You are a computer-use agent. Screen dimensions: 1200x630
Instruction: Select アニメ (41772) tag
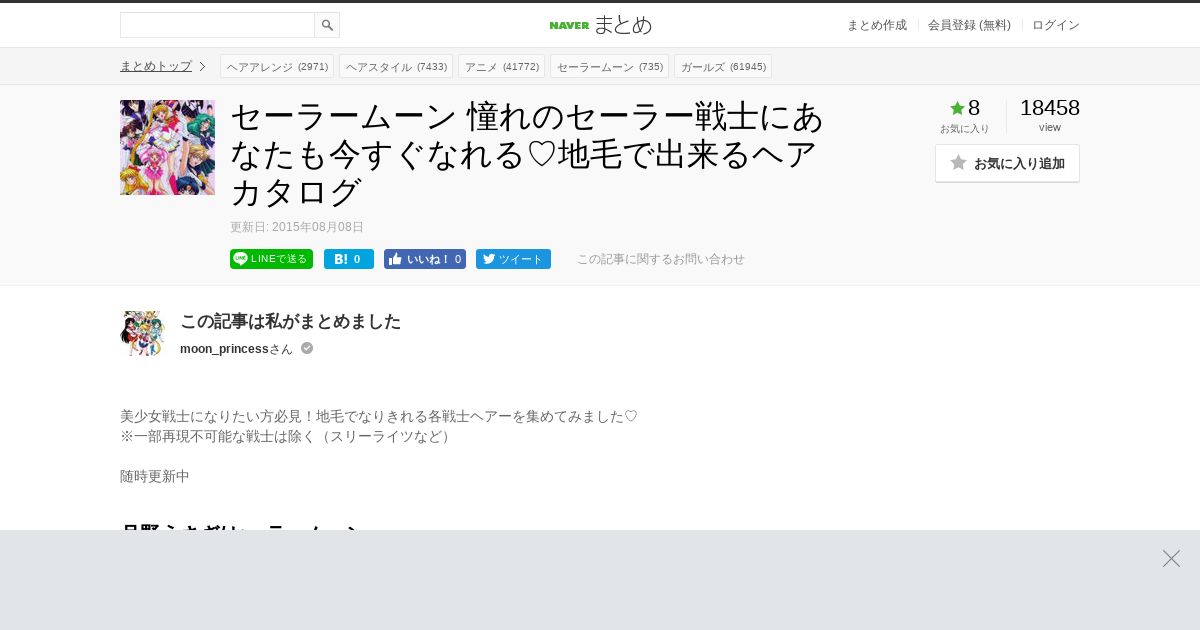[501, 66]
